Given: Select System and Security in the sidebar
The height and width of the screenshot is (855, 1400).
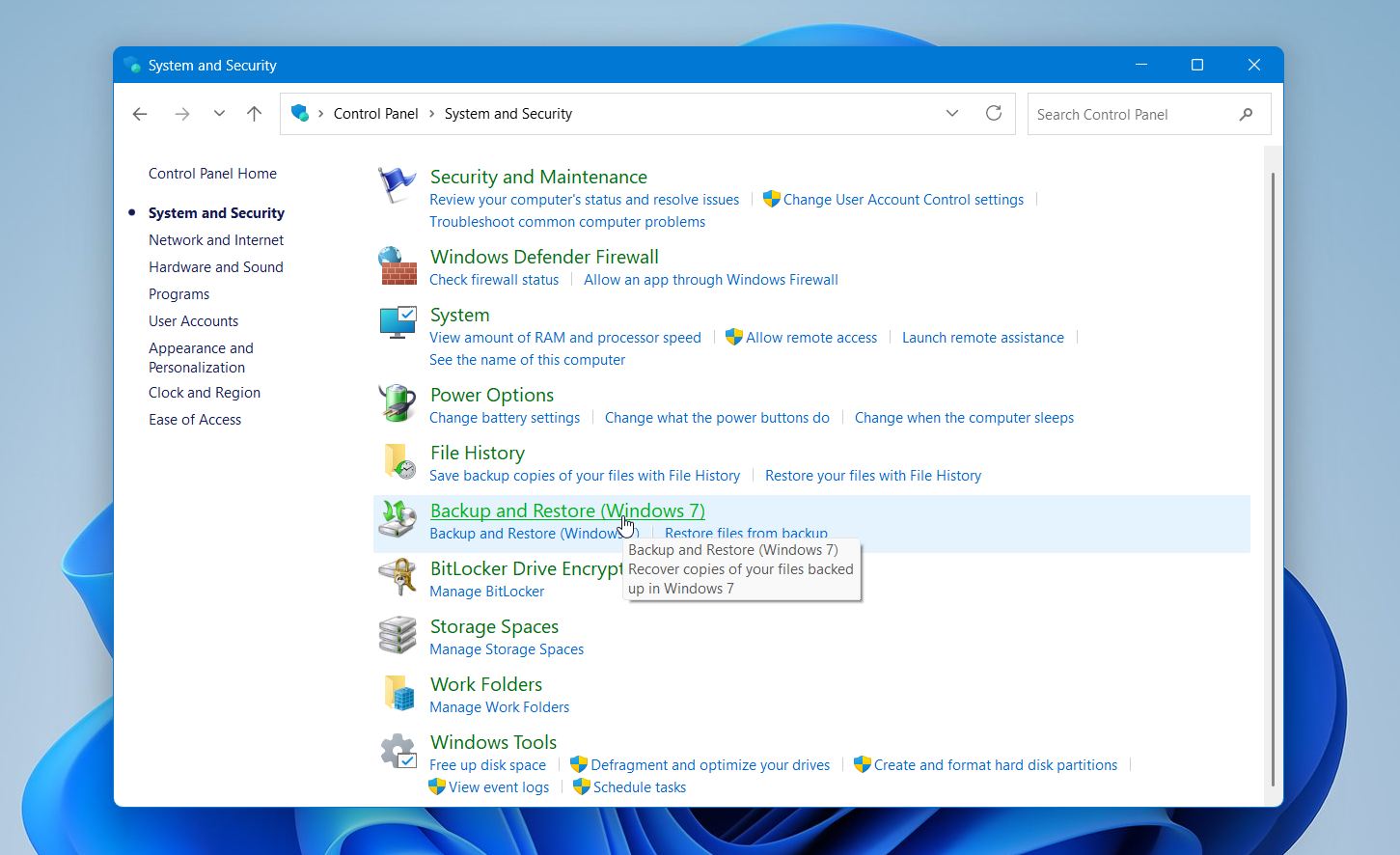Looking at the screenshot, I should click(x=216, y=213).
